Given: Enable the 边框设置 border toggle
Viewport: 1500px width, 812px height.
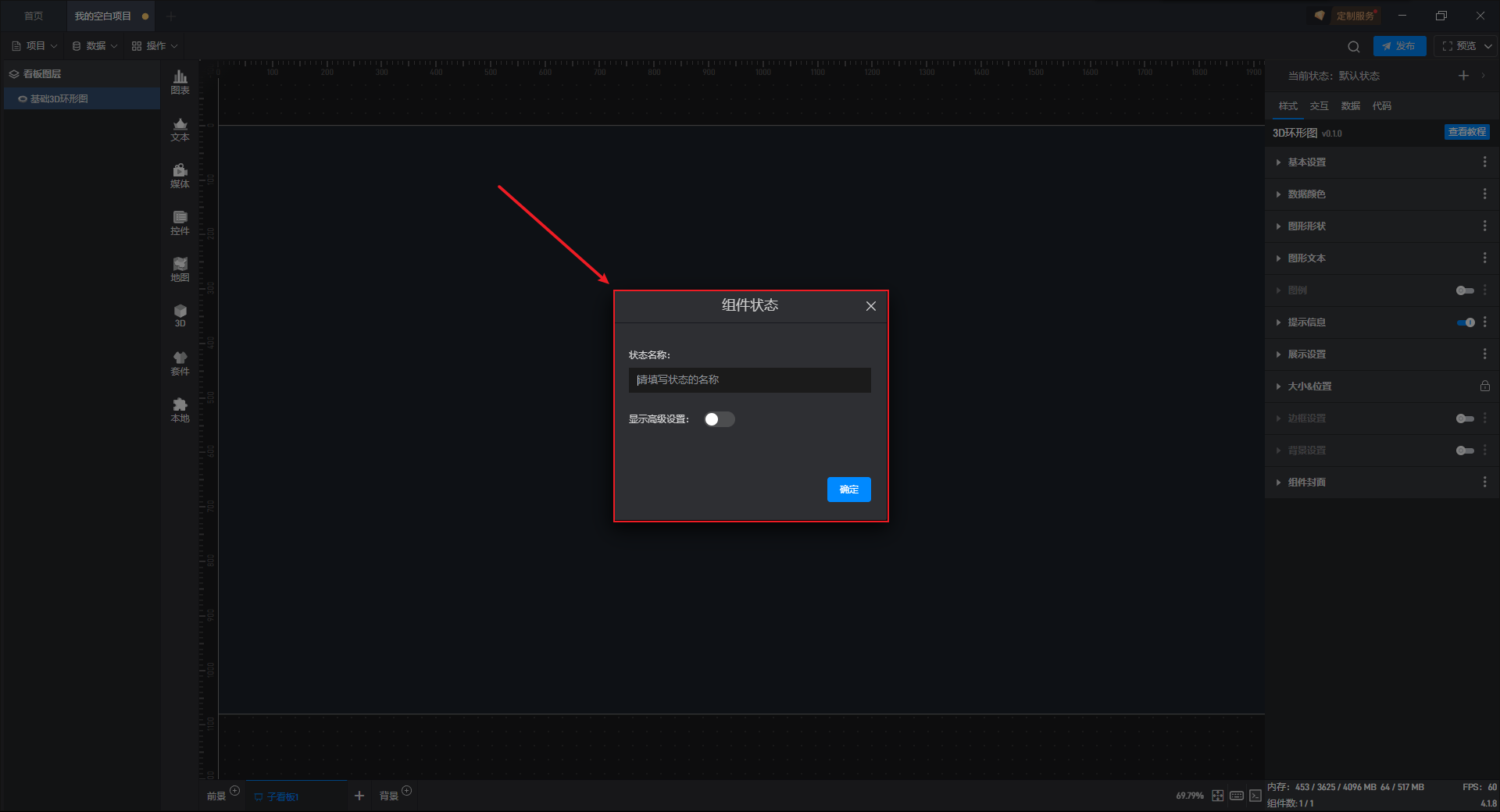Looking at the screenshot, I should pos(1466,418).
